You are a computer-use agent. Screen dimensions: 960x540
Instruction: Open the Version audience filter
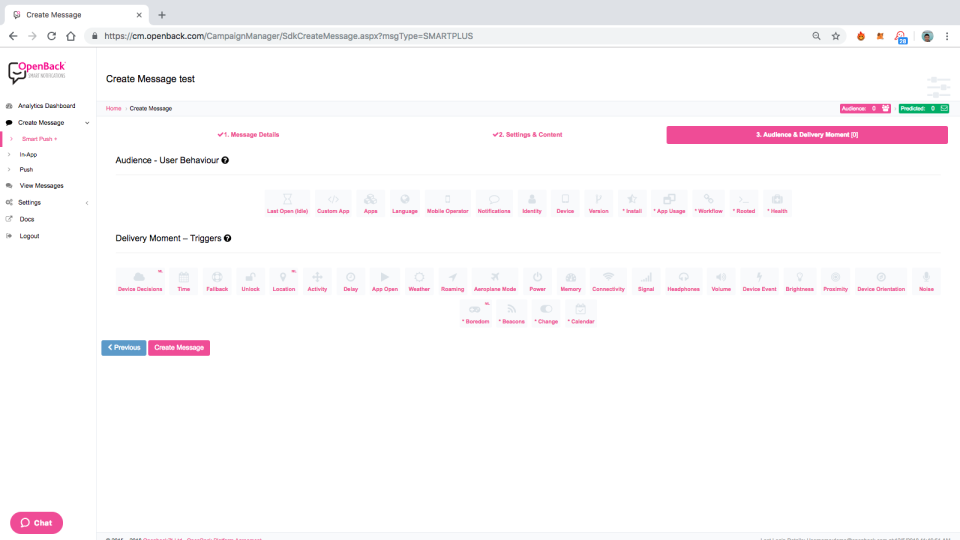pos(599,203)
